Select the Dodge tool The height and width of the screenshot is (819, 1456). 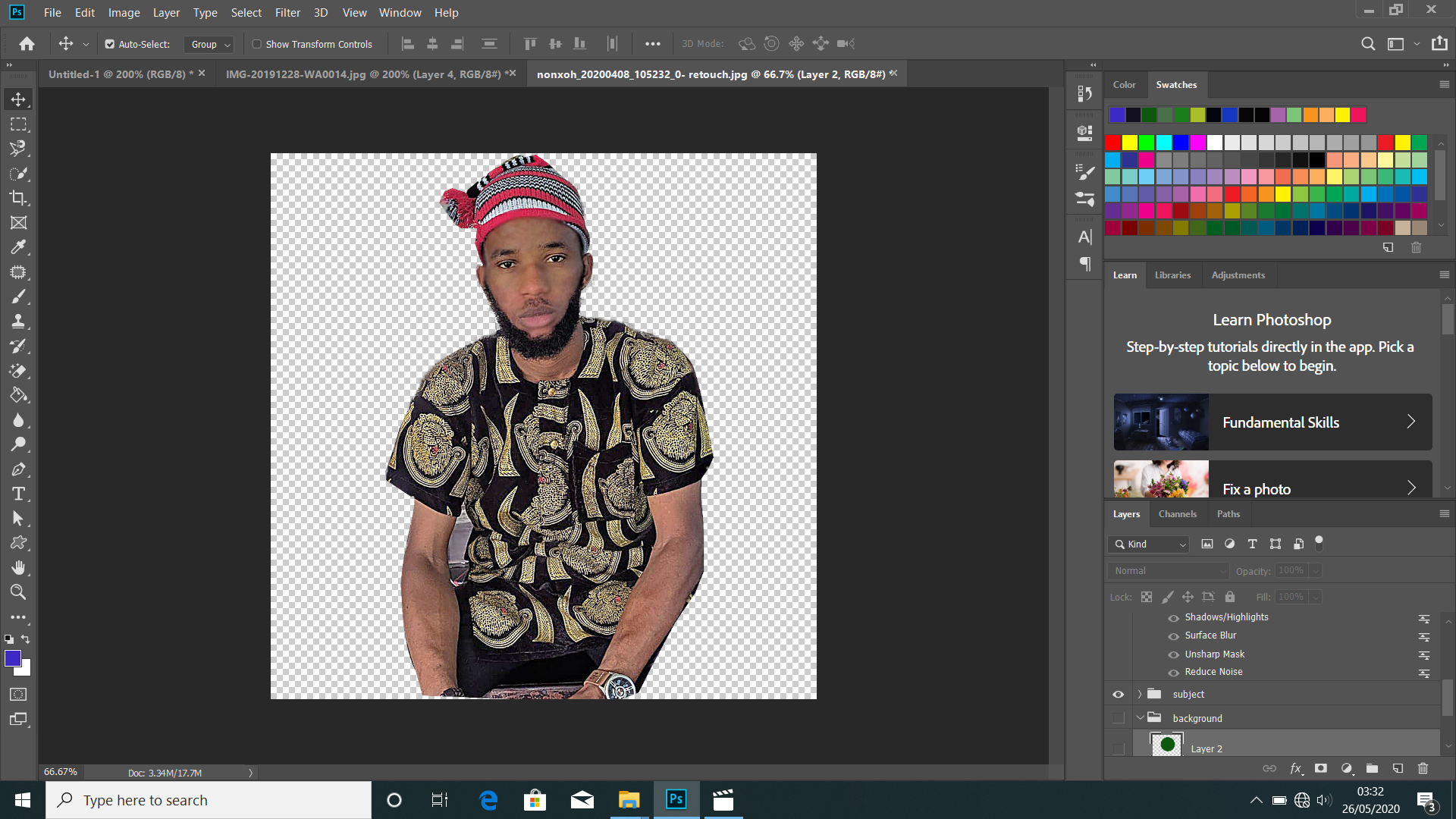click(x=18, y=444)
